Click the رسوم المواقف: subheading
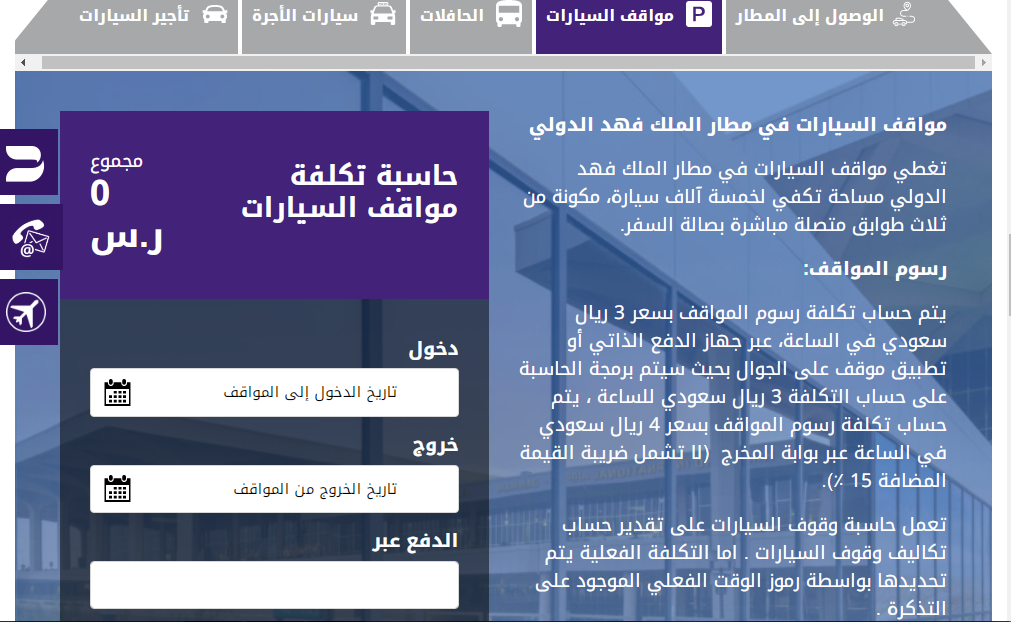 pos(875,269)
